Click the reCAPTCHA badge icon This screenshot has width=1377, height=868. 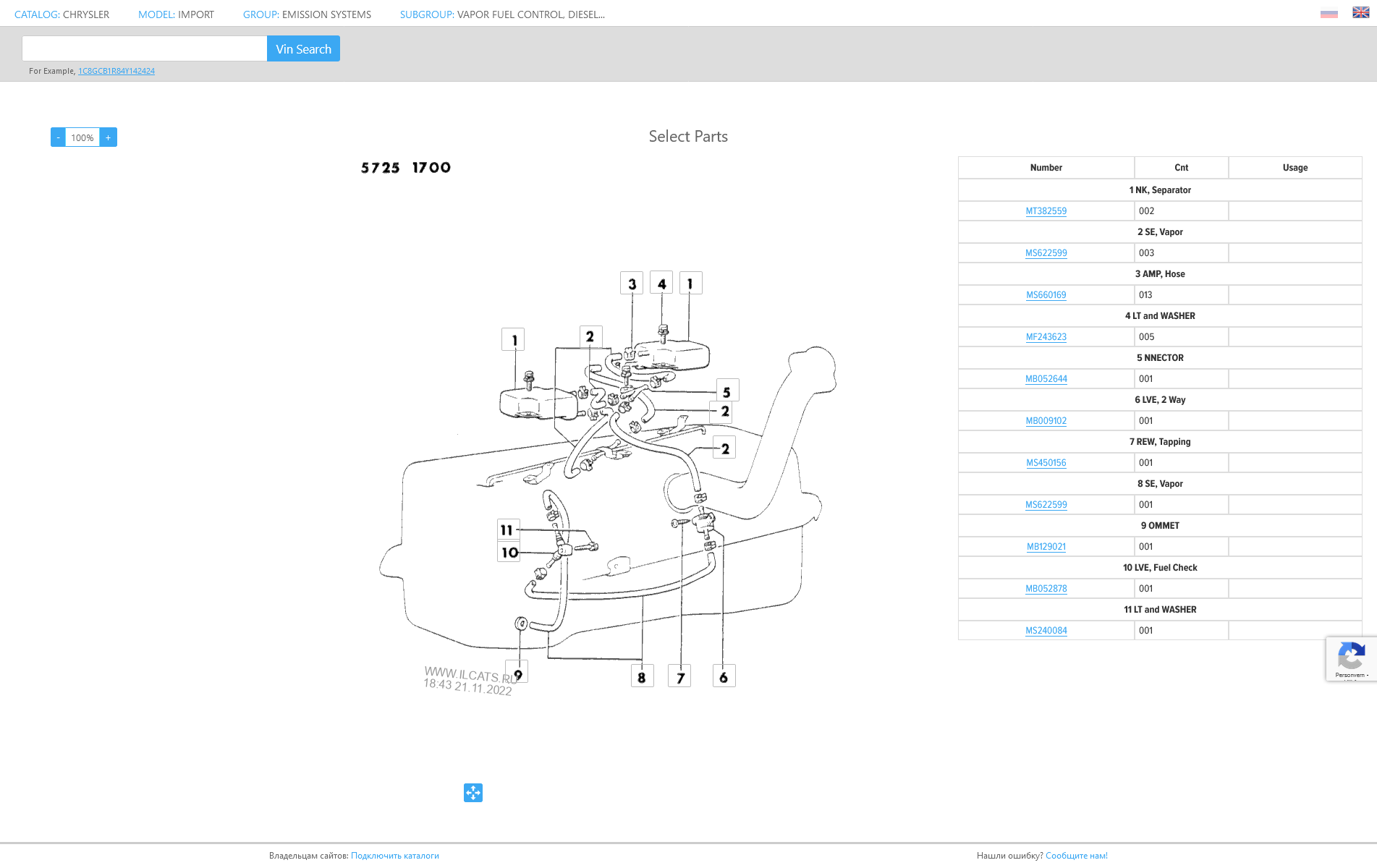click(x=1350, y=658)
